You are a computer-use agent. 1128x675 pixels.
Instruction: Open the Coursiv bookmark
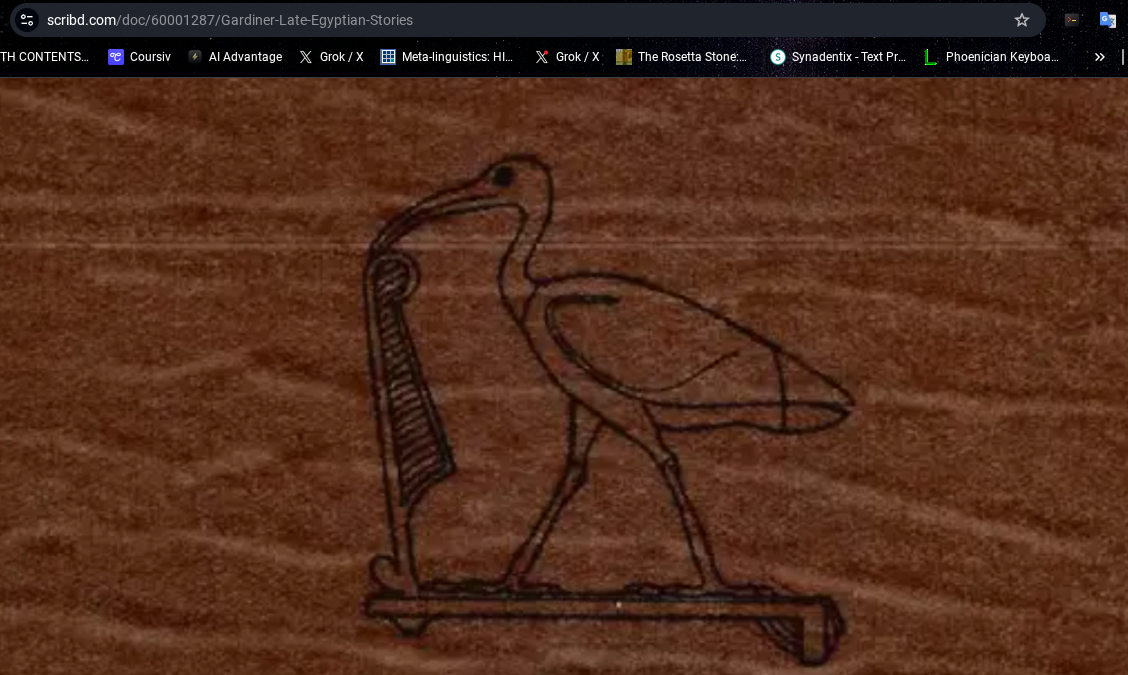point(139,57)
